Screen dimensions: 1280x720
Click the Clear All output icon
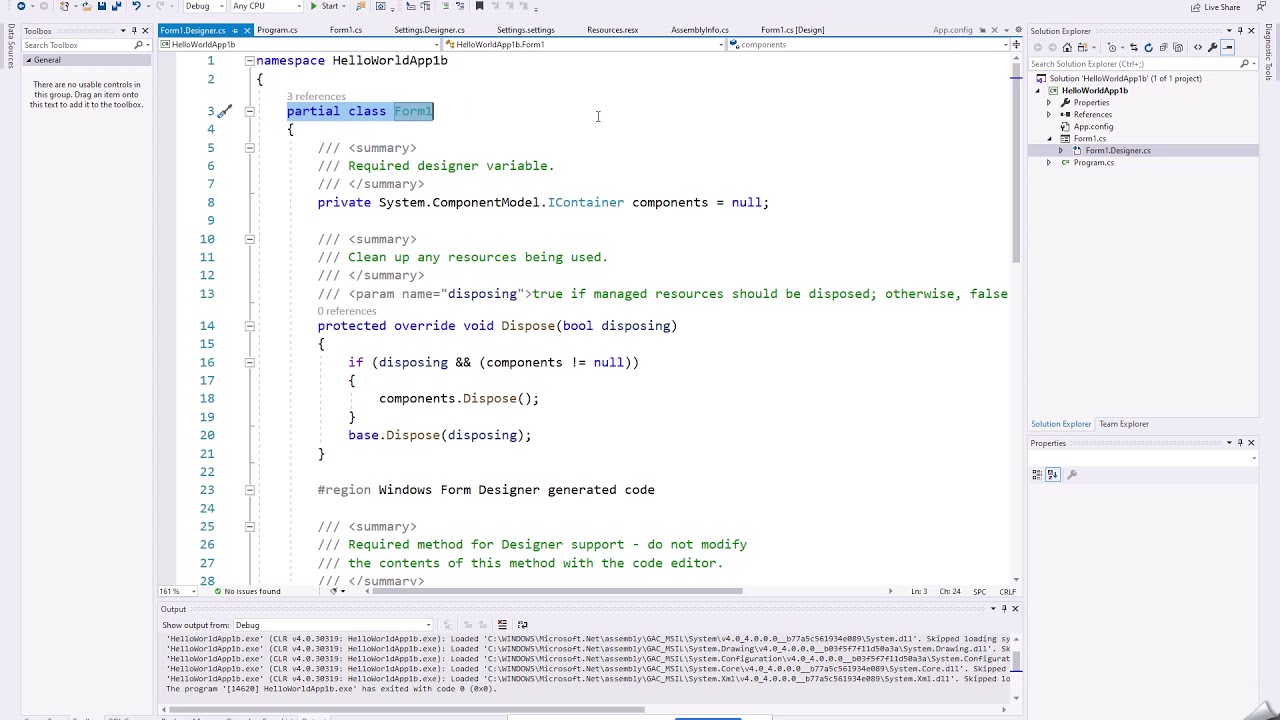tap(502, 625)
